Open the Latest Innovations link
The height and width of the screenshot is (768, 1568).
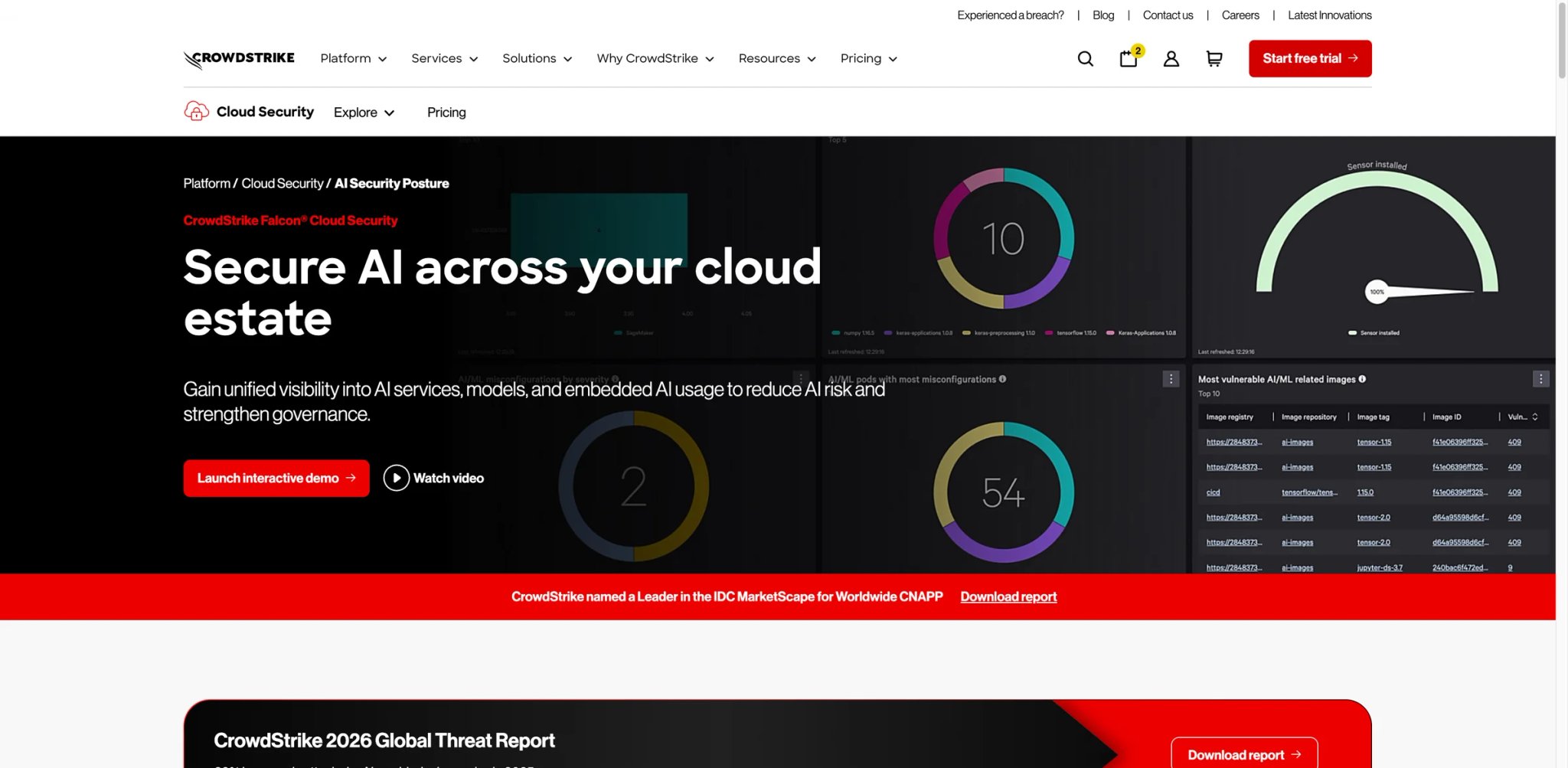coord(1330,15)
